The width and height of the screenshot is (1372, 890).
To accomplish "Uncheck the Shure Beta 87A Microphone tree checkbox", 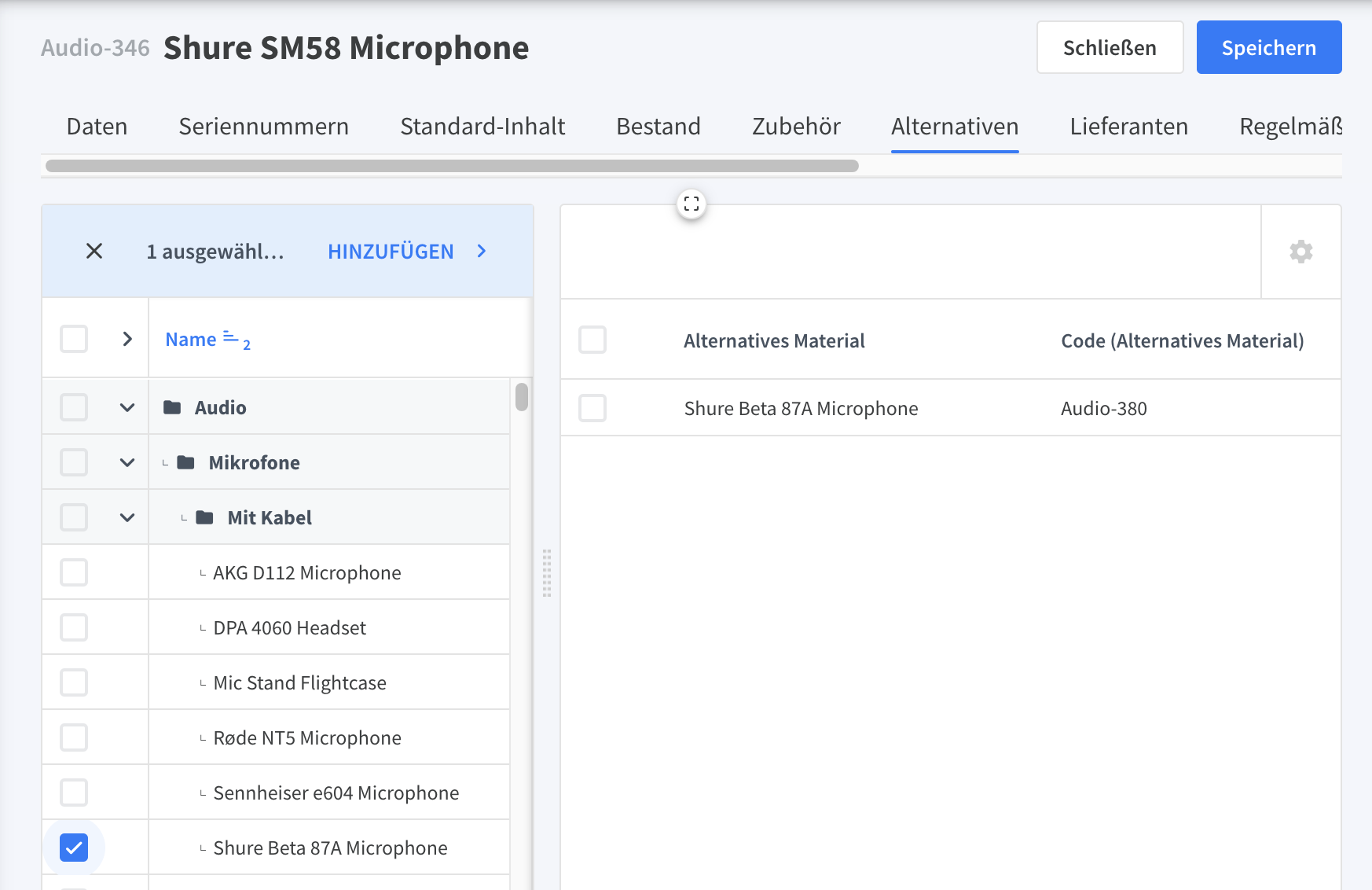I will [74, 848].
